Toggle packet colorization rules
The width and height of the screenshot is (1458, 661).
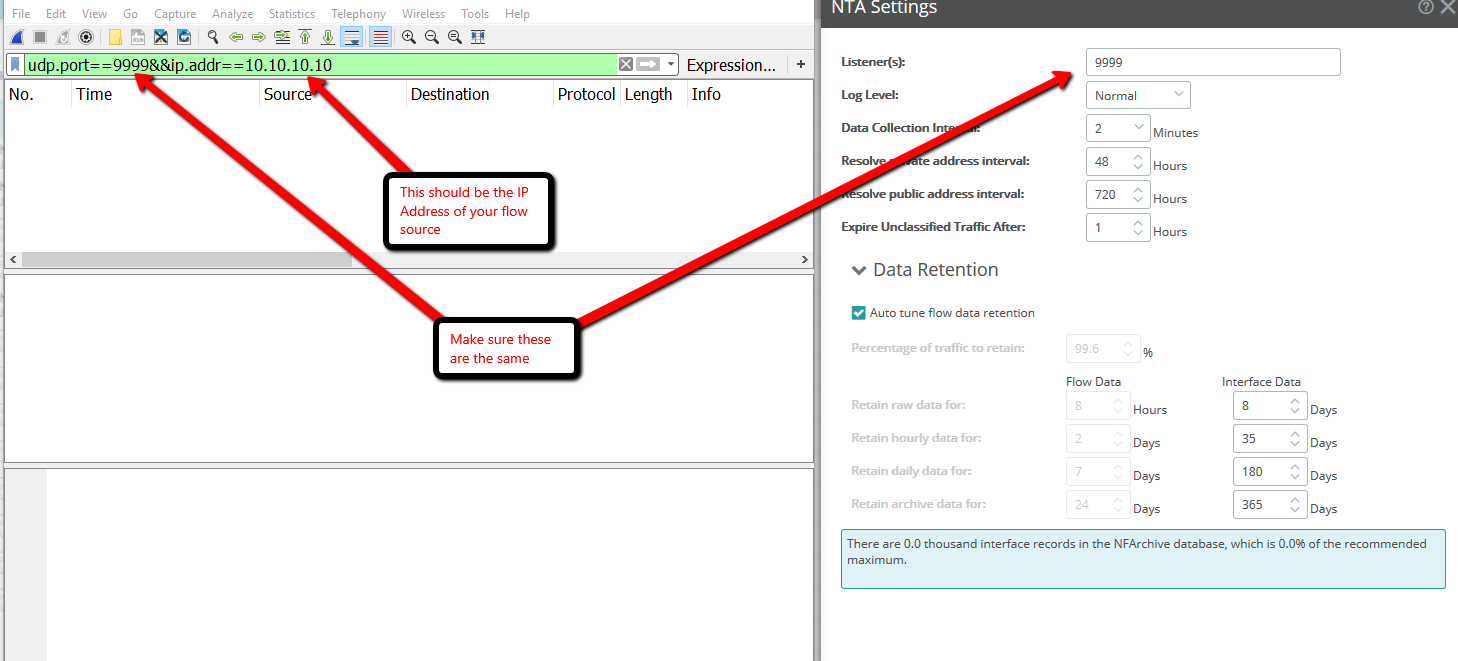380,37
